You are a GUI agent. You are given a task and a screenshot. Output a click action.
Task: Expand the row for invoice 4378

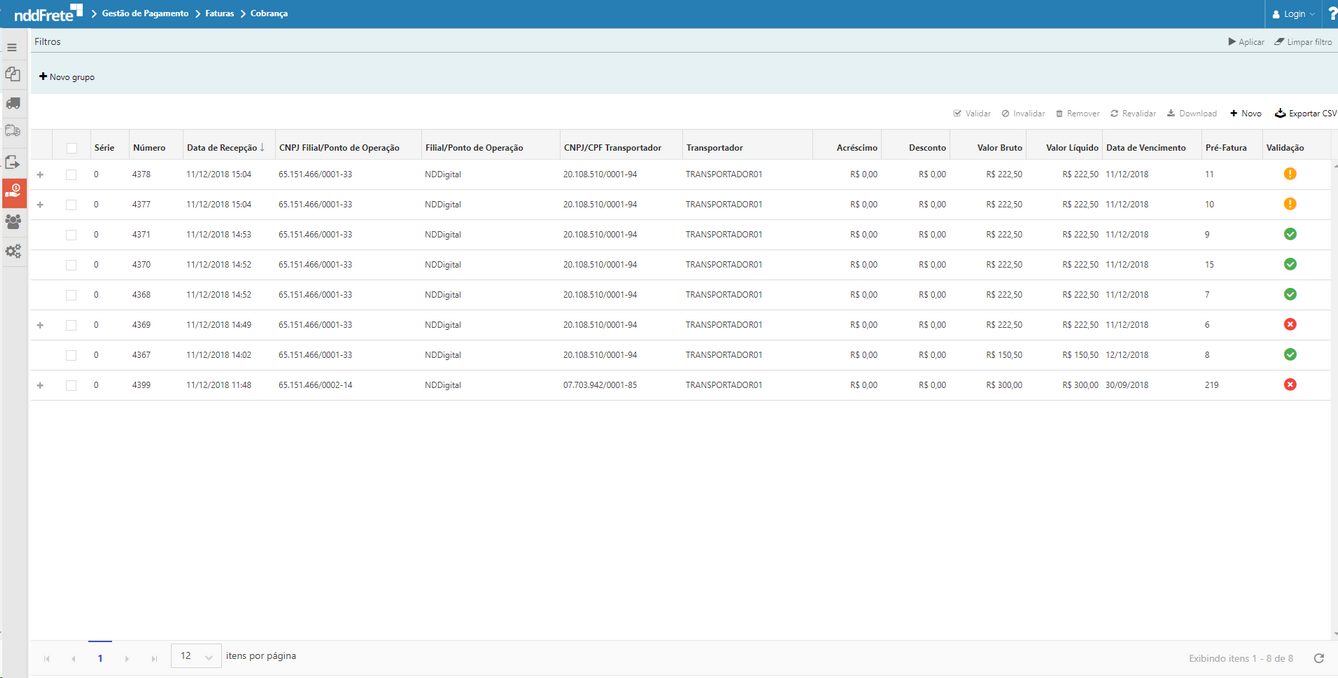[40, 175]
